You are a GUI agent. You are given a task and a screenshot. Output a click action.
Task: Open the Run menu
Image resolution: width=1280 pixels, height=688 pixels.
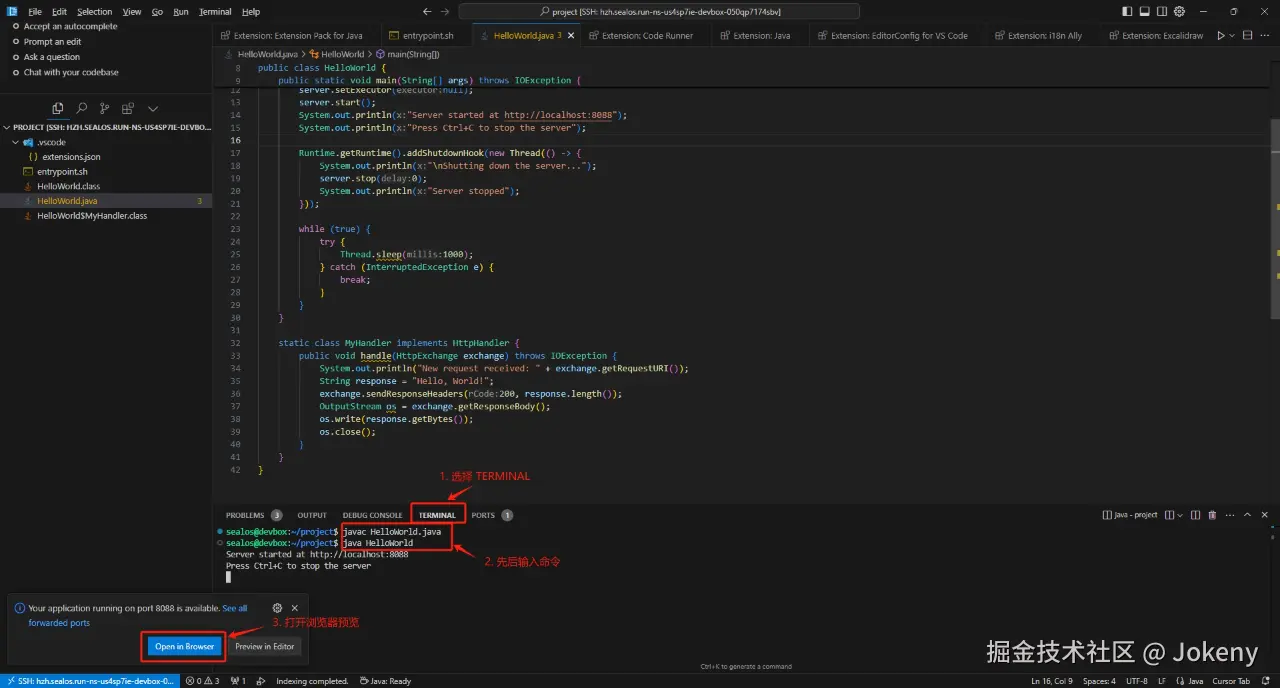(181, 11)
